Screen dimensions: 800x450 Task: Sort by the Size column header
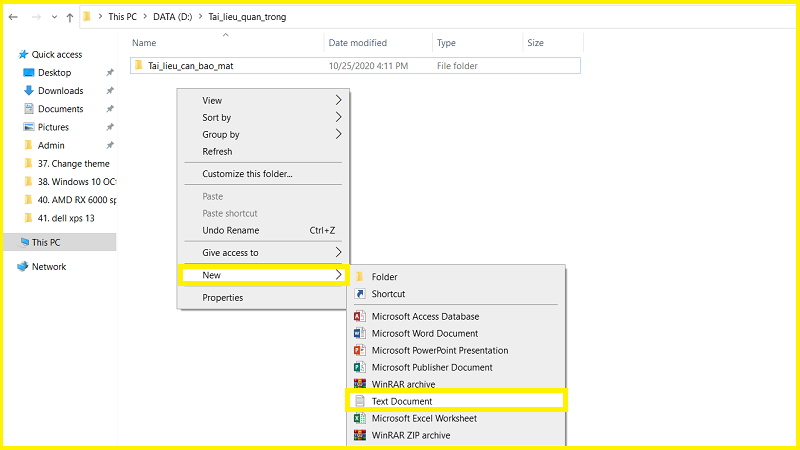[x=535, y=43]
